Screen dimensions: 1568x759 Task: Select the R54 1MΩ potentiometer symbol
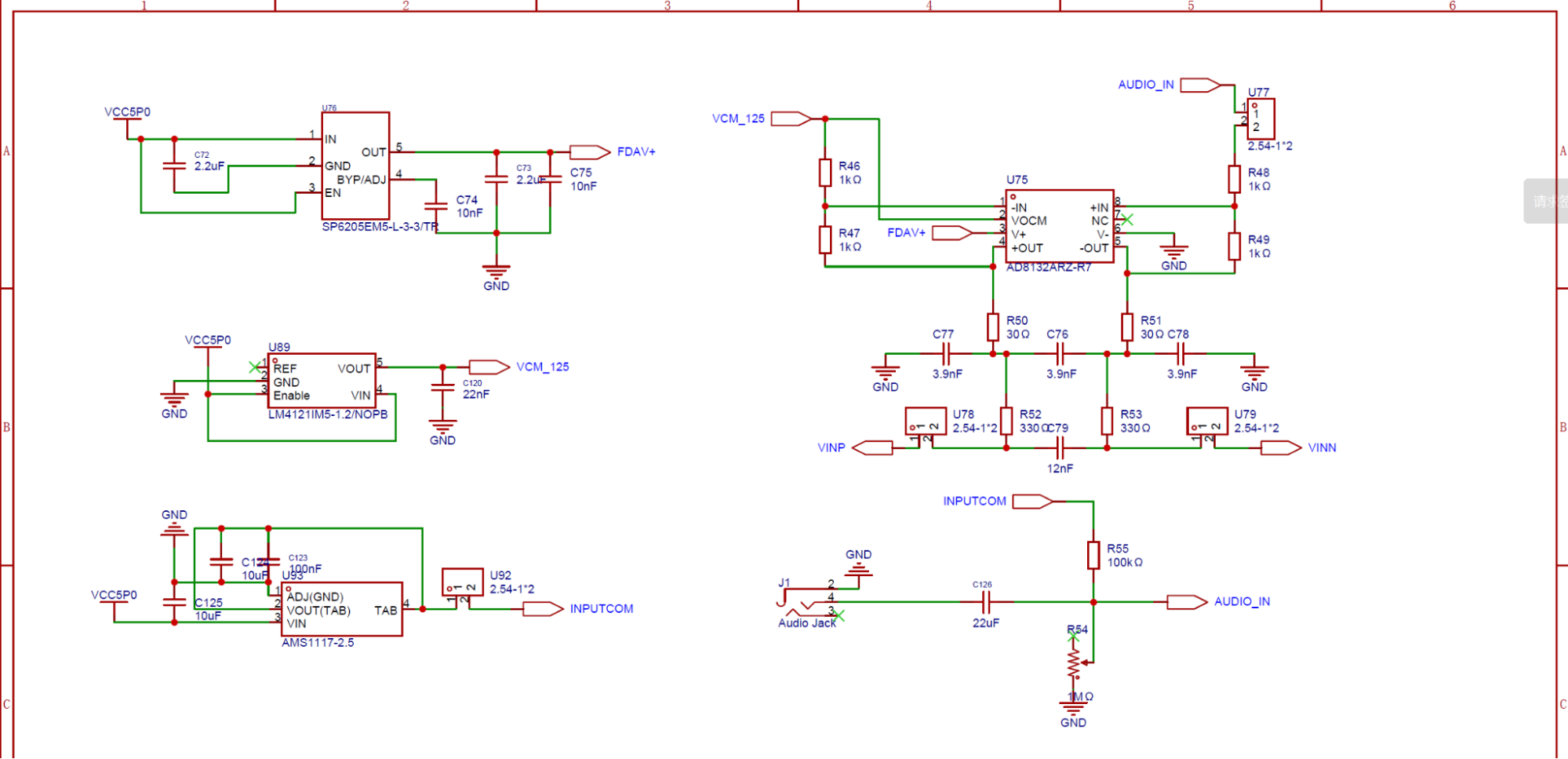tap(1074, 664)
